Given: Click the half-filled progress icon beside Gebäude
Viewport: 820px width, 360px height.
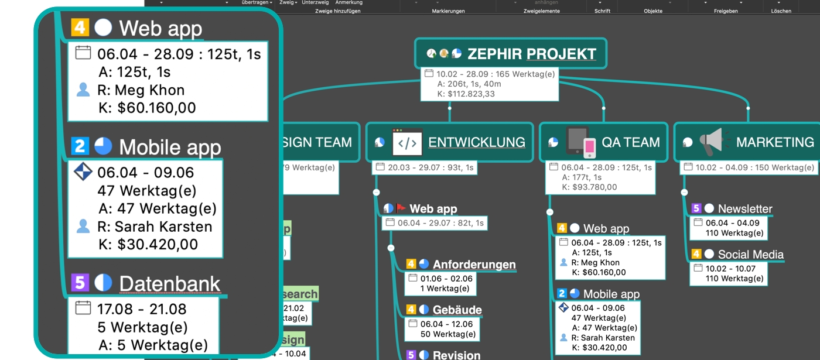Looking at the screenshot, I should pyautogui.click(x=424, y=310).
